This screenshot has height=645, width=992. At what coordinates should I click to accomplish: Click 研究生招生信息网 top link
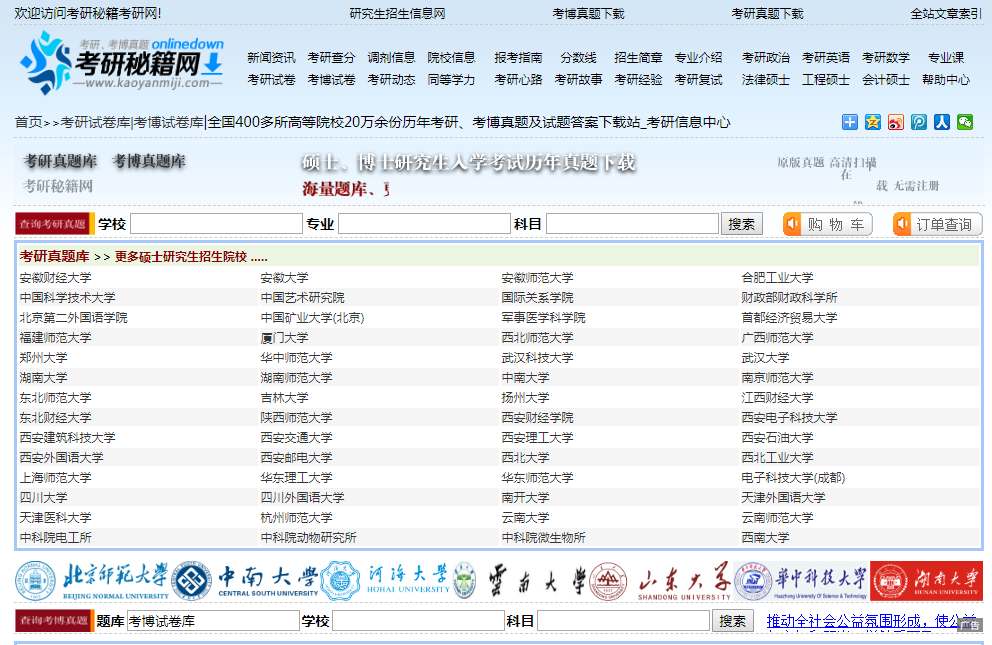coord(397,13)
